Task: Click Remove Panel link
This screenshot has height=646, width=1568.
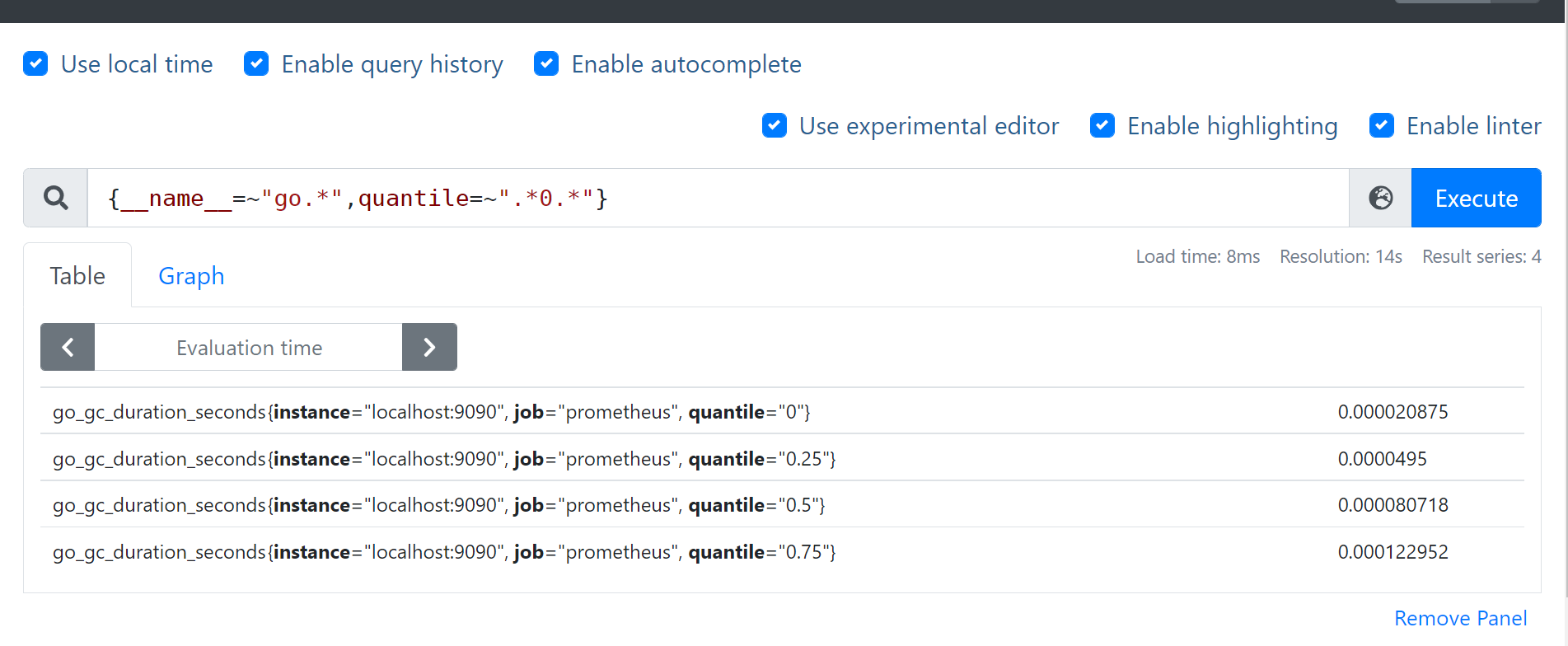Action: [x=1460, y=618]
